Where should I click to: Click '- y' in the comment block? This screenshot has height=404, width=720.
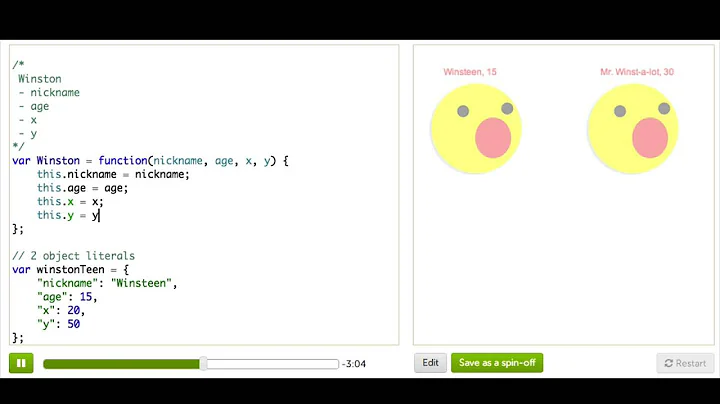pyautogui.click(x=28, y=134)
